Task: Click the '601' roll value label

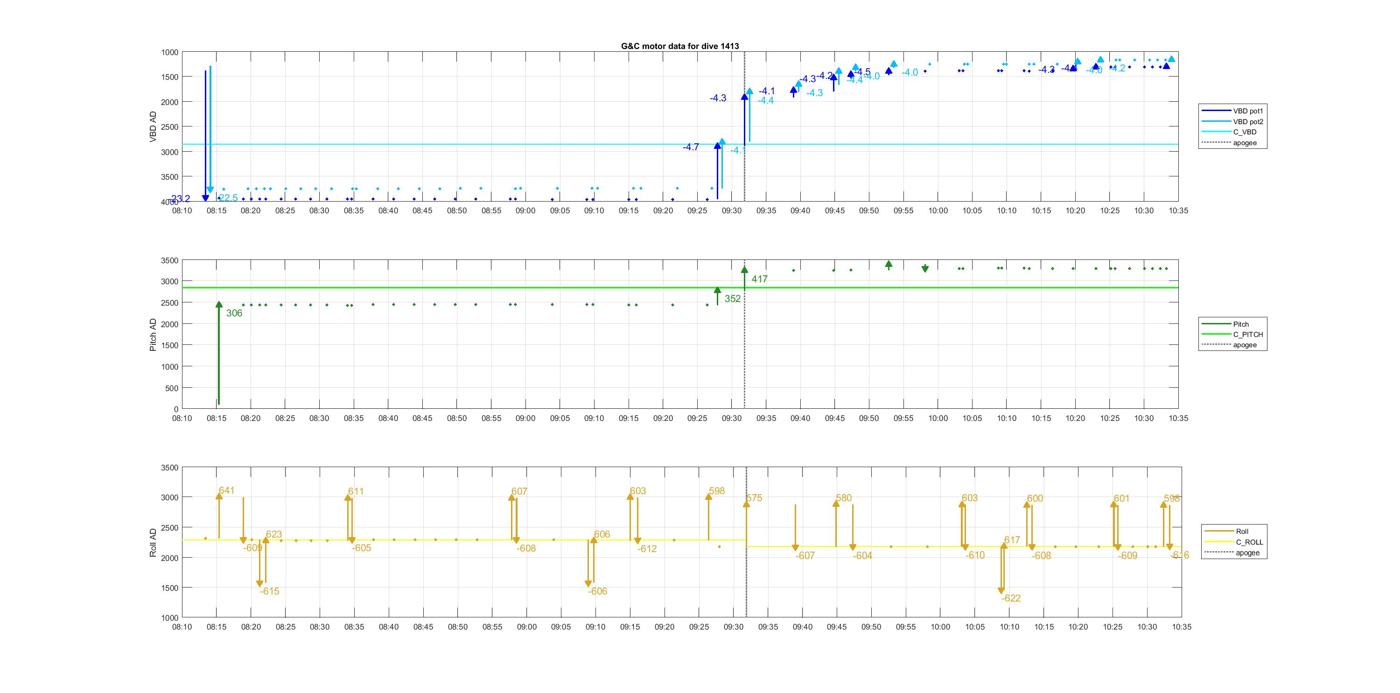Action: coord(1122,498)
